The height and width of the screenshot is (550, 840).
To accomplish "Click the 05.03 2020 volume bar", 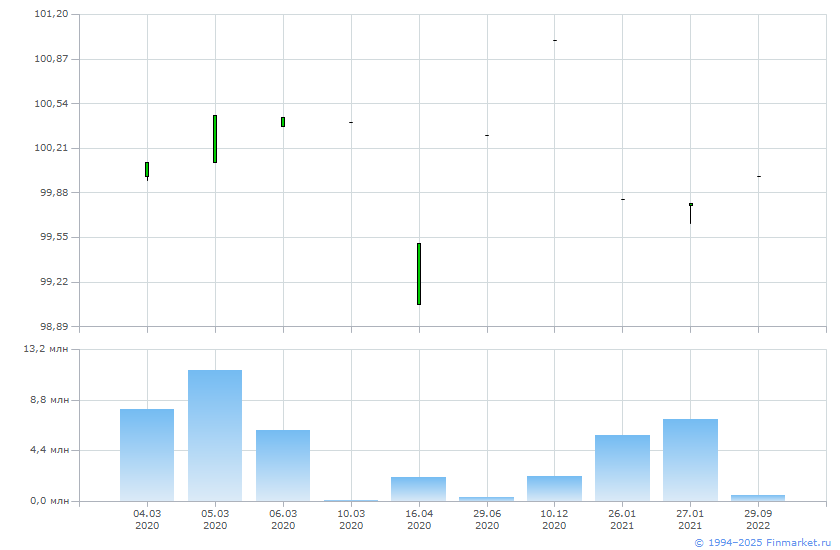I will click(215, 435).
